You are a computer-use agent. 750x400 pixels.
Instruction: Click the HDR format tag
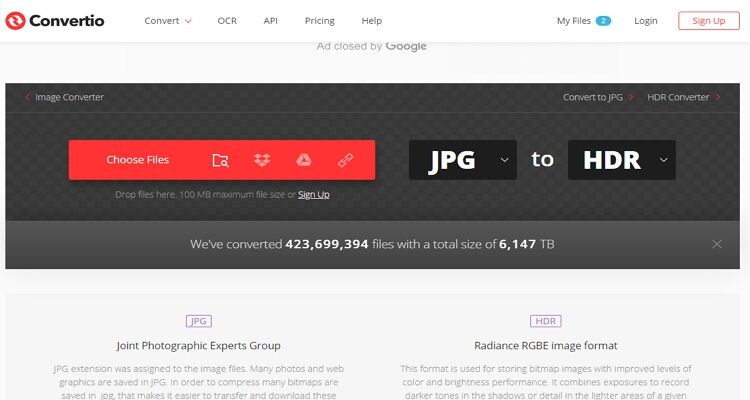(x=546, y=321)
